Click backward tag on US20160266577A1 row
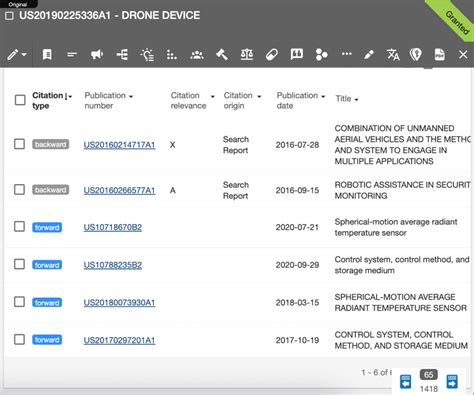The width and height of the screenshot is (474, 395). point(51,190)
